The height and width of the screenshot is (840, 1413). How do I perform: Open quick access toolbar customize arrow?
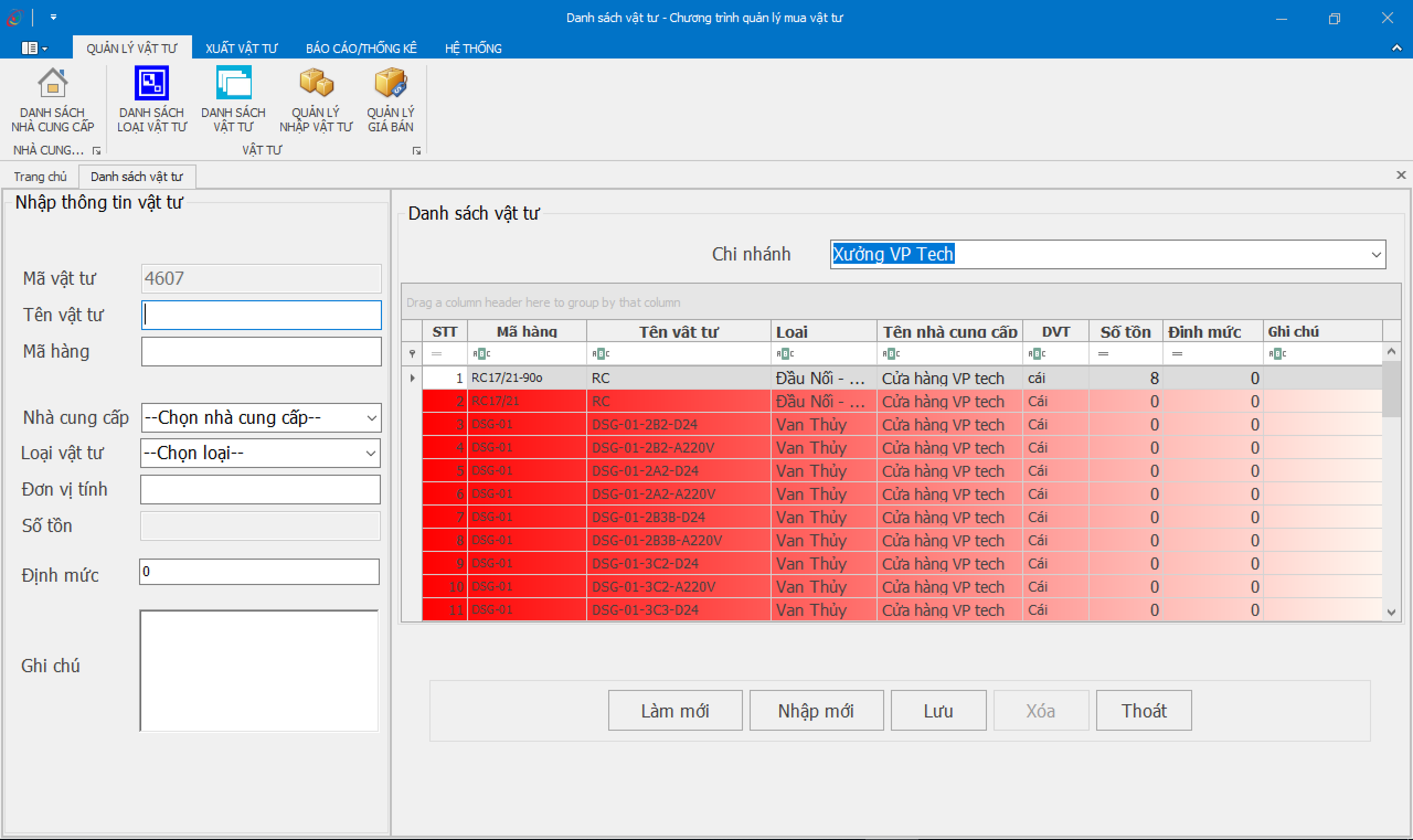(53, 17)
